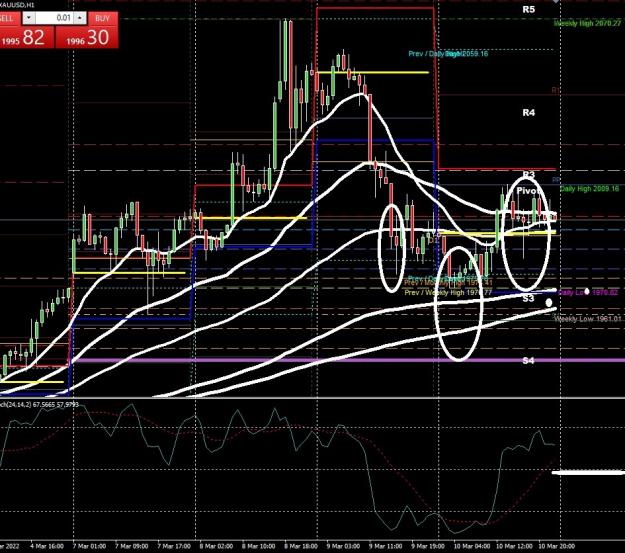Click the Weekly High 2070.27 label
The image size is (625, 553).
tap(588, 24)
